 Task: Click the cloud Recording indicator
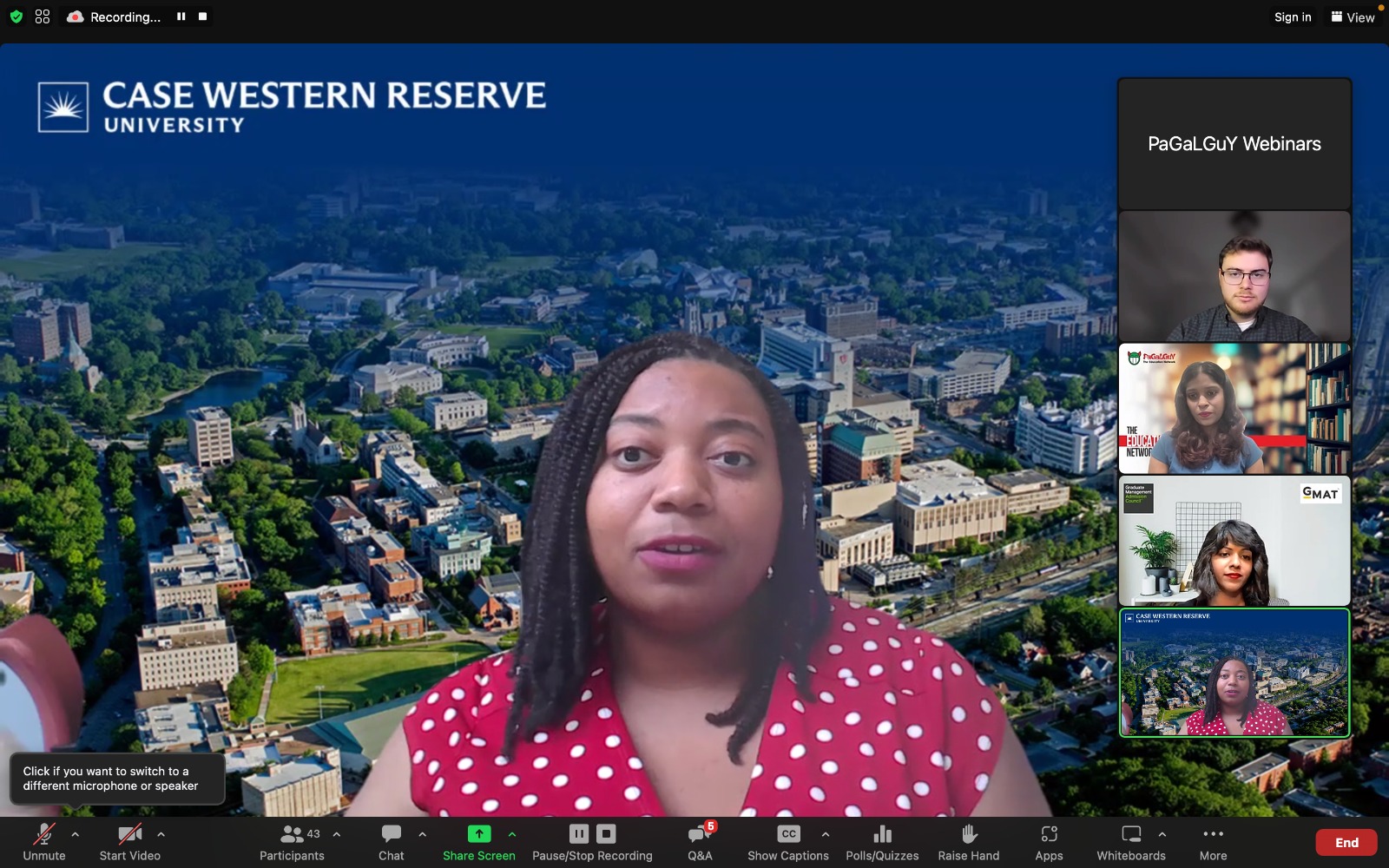coord(115,16)
